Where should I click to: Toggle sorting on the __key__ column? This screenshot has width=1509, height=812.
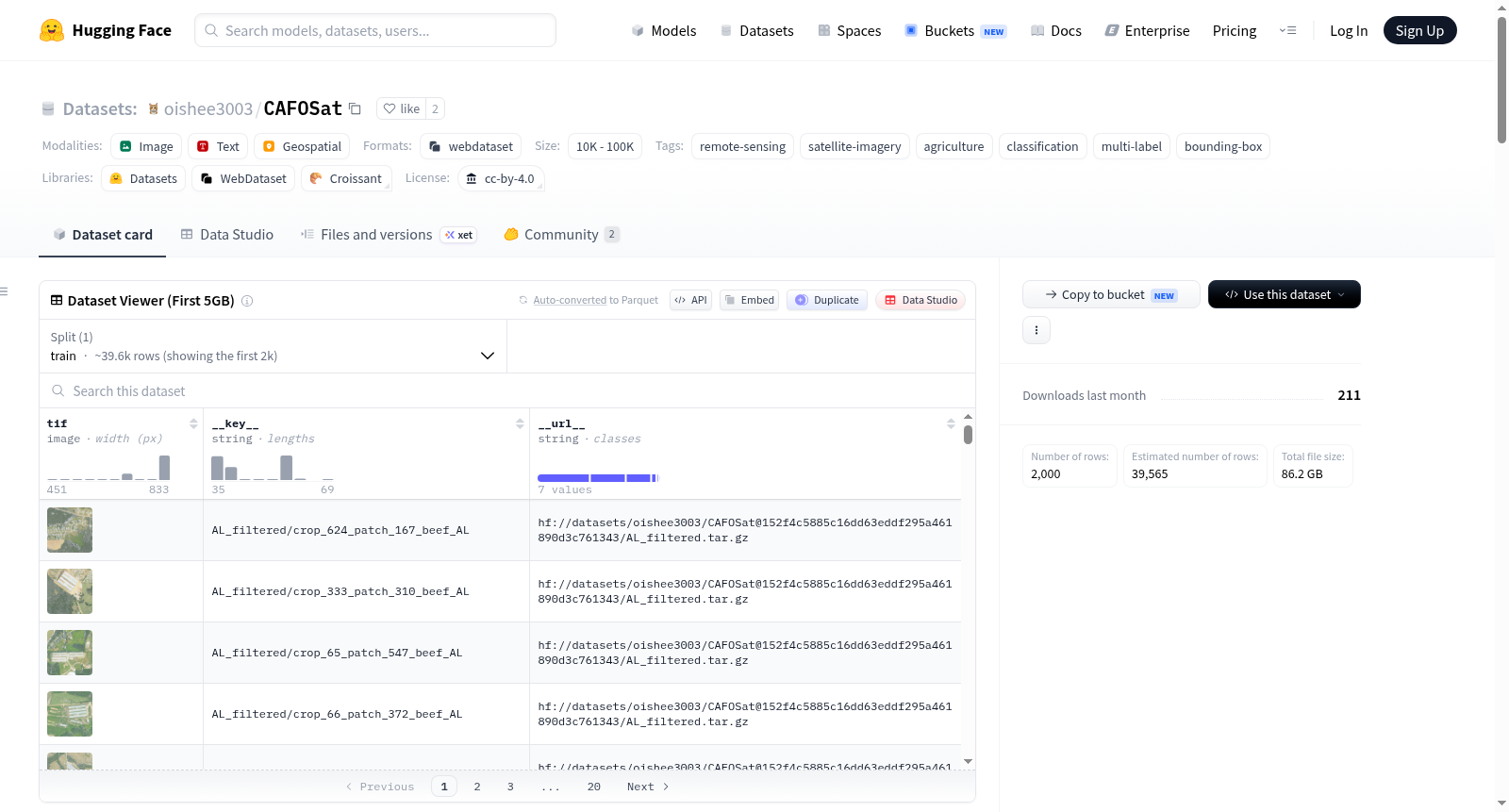(x=520, y=423)
